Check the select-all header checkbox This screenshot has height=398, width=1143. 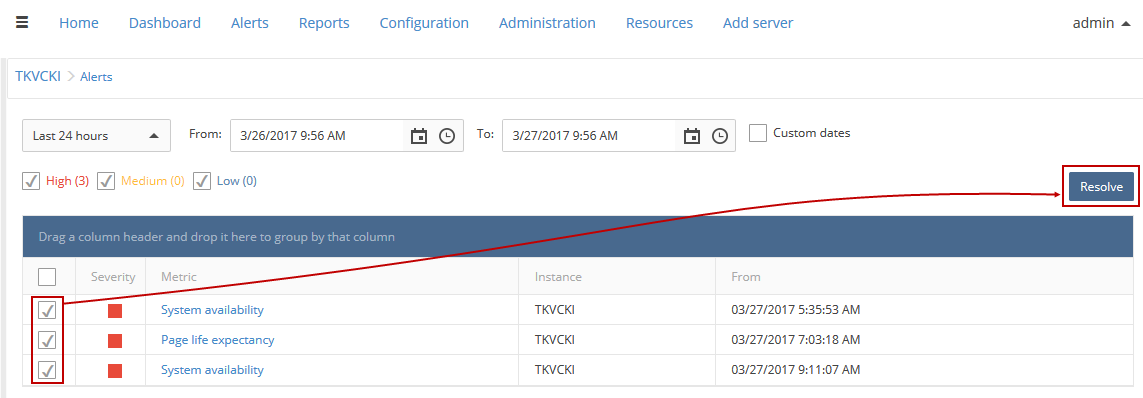pos(47,277)
